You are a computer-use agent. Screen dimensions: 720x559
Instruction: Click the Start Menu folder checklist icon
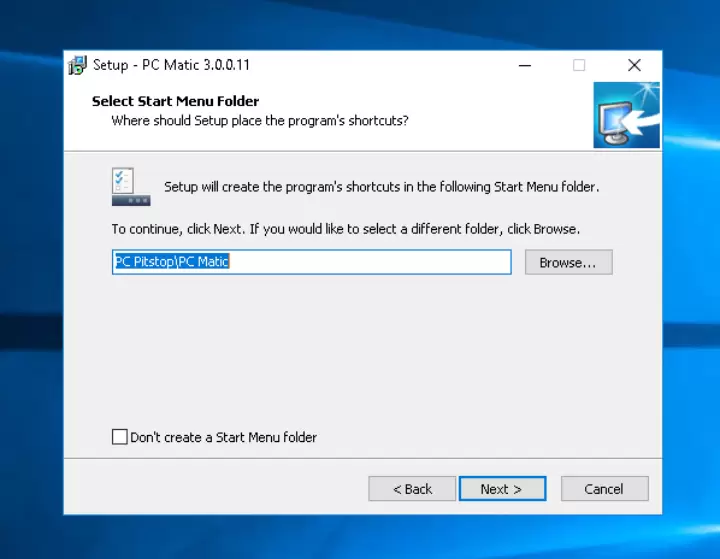click(131, 186)
